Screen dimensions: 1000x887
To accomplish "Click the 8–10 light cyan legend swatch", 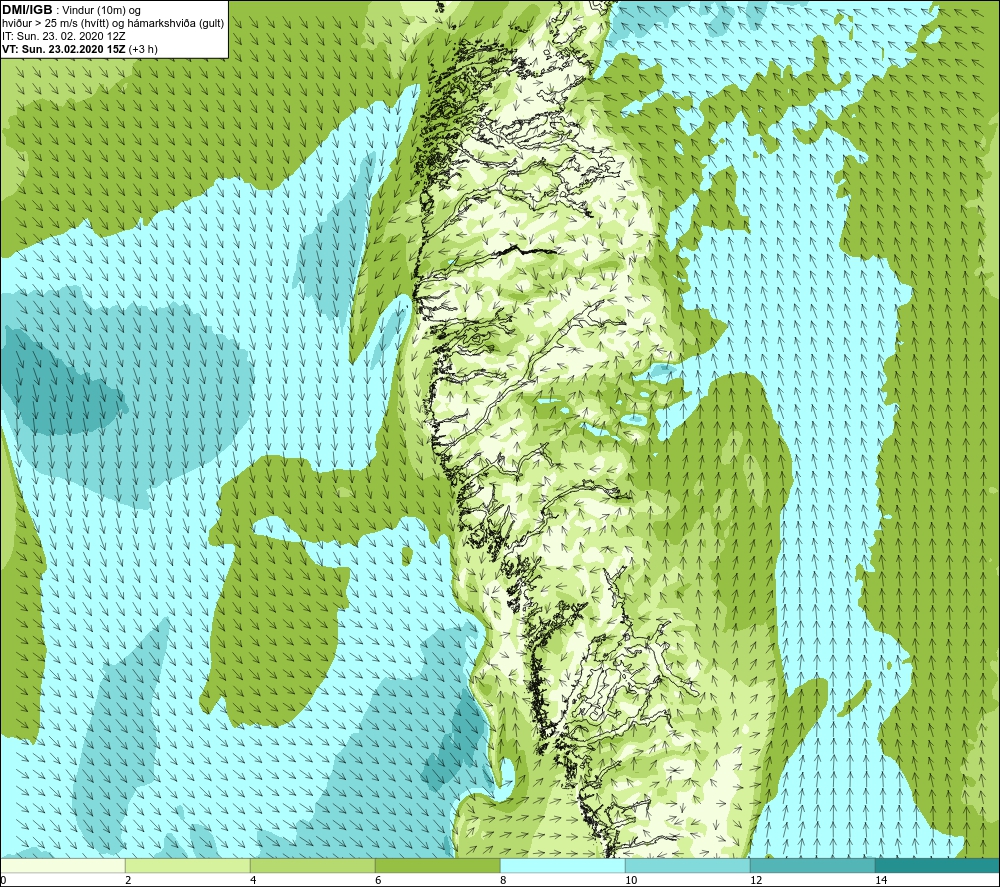I will (x=562, y=865).
